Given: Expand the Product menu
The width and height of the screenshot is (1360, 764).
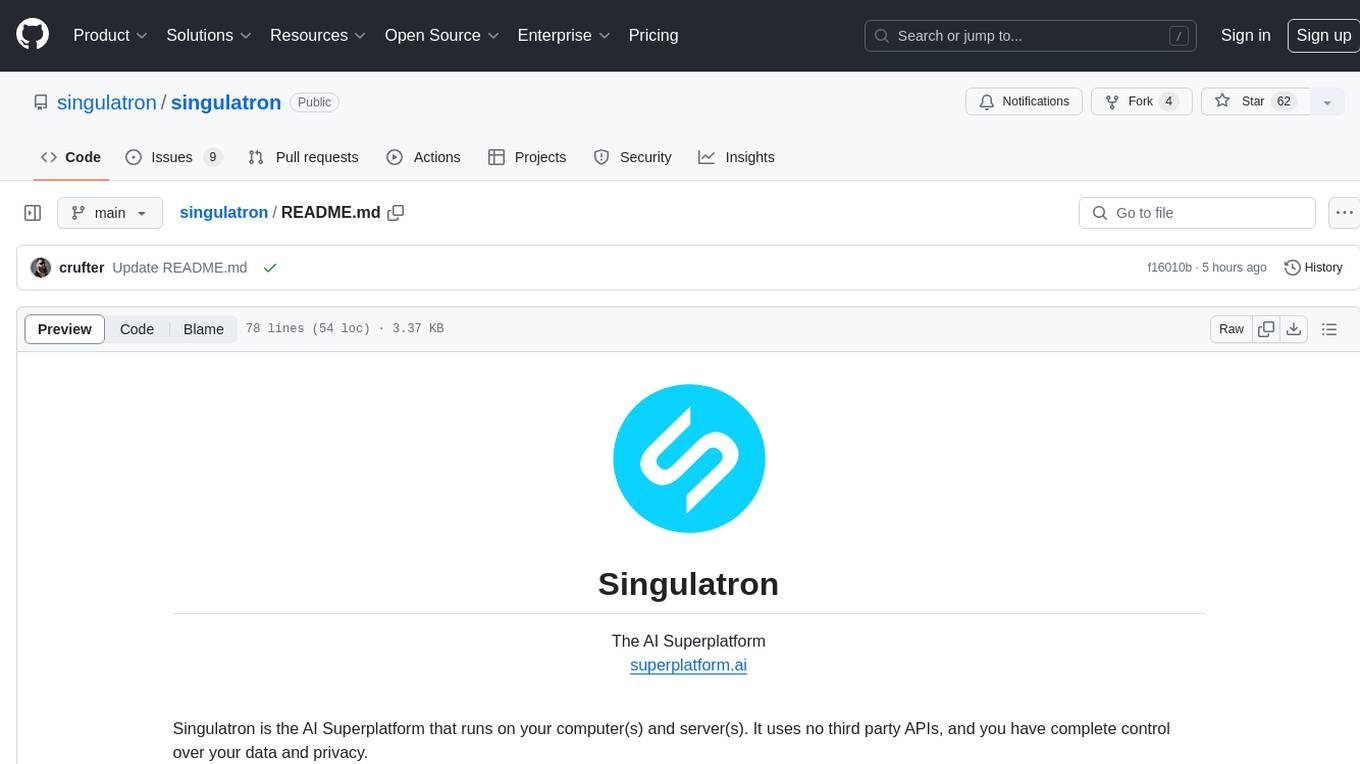Looking at the screenshot, I should (110, 35).
